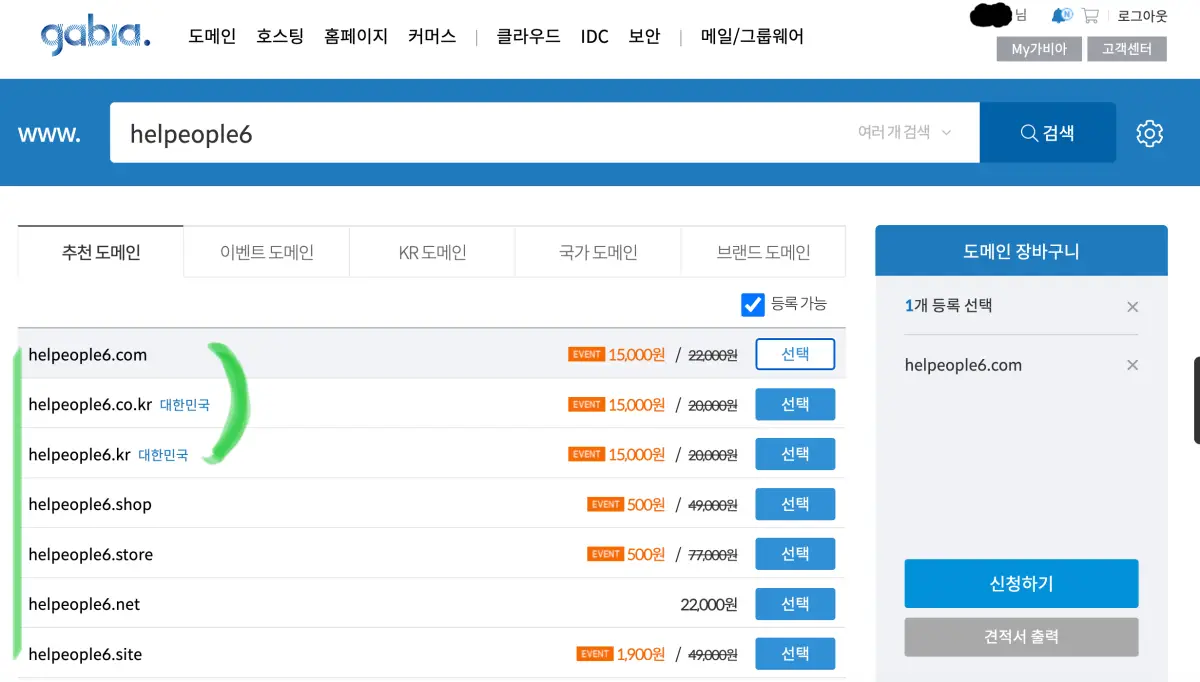Open the 보안 menu
Screen dimensions: 1200x682
click(644, 36)
